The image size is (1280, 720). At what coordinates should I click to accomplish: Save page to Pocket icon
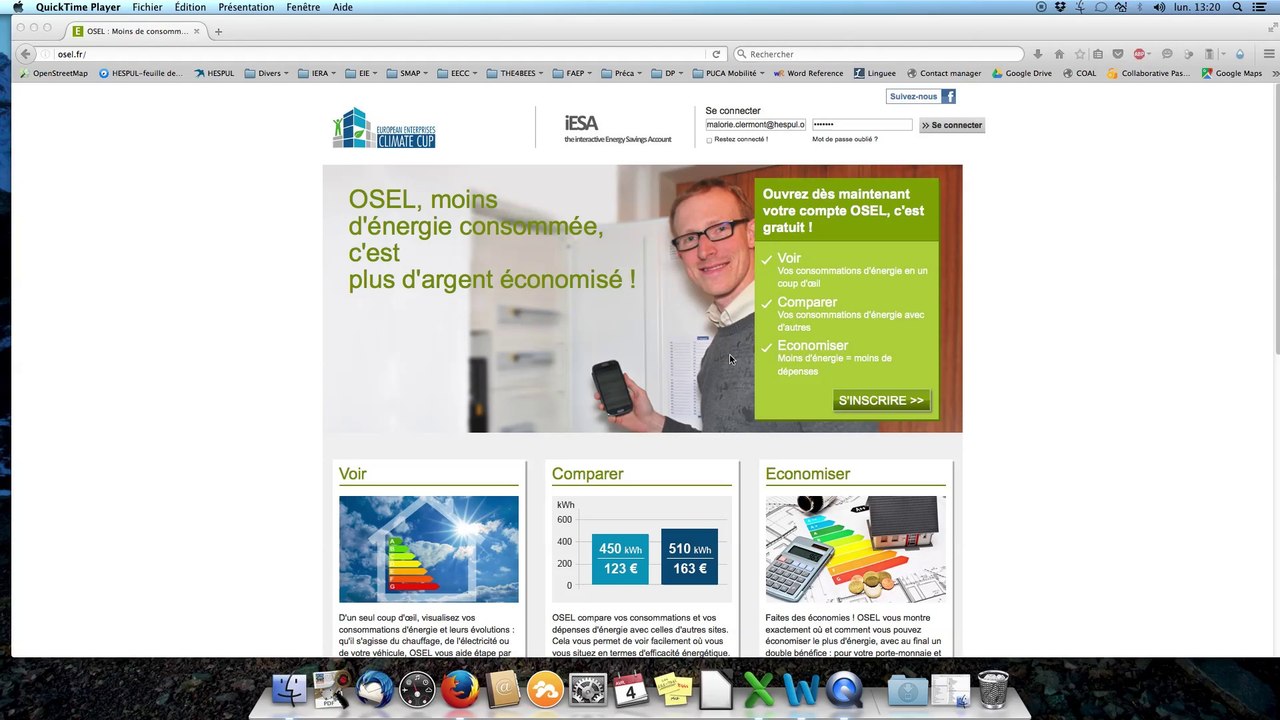(1118, 54)
